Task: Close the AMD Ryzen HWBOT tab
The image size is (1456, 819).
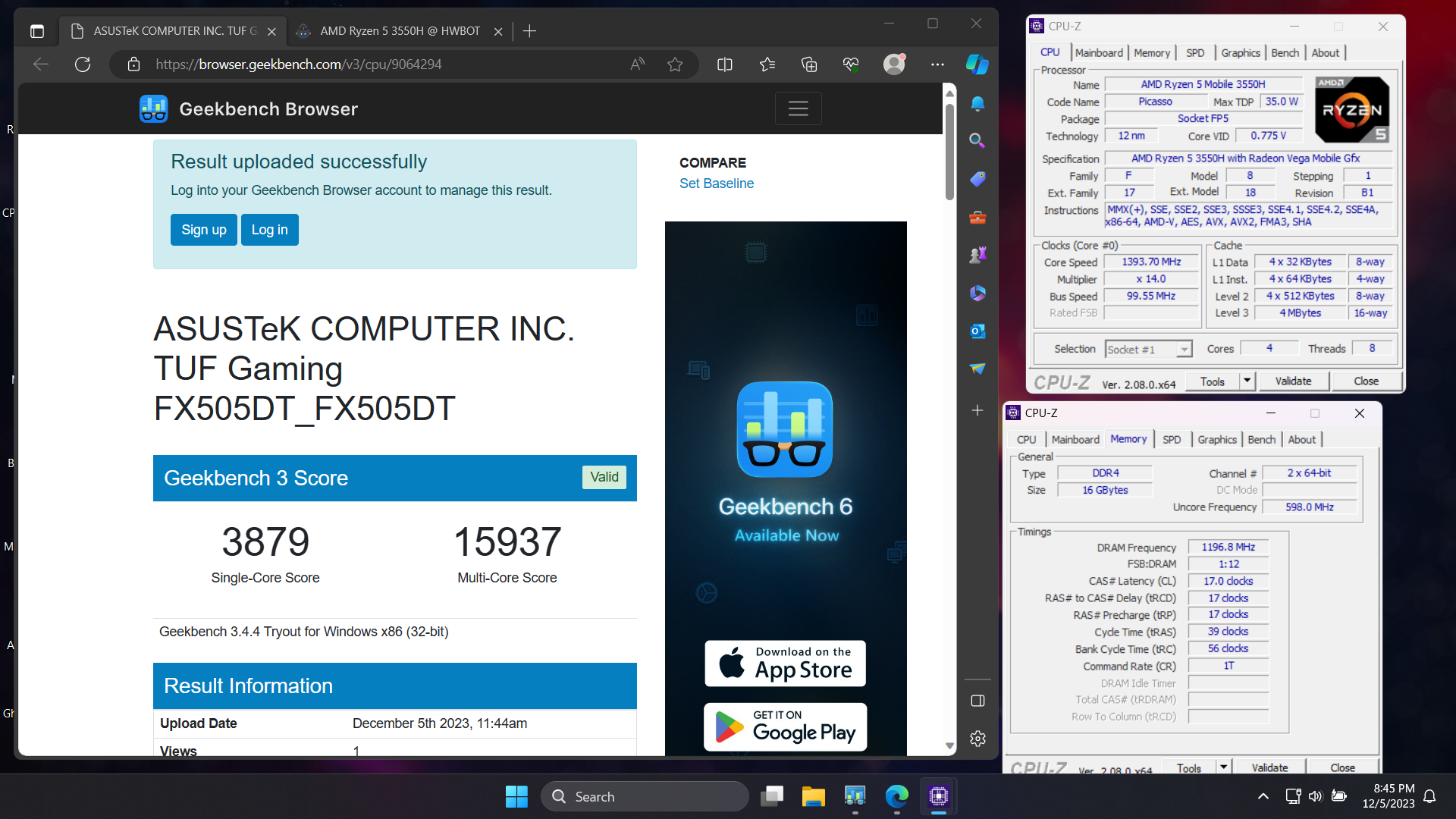Action: pos(498,31)
